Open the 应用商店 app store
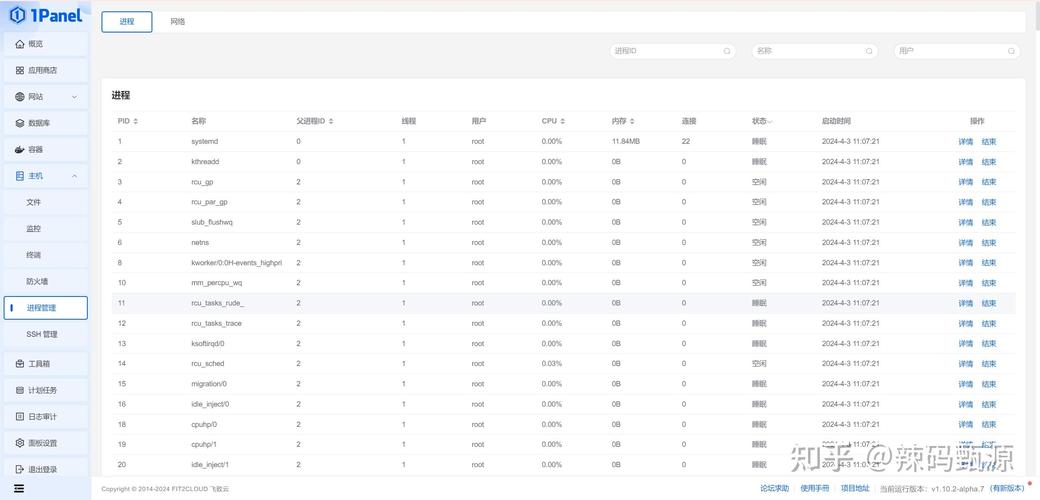 coord(46,70)
